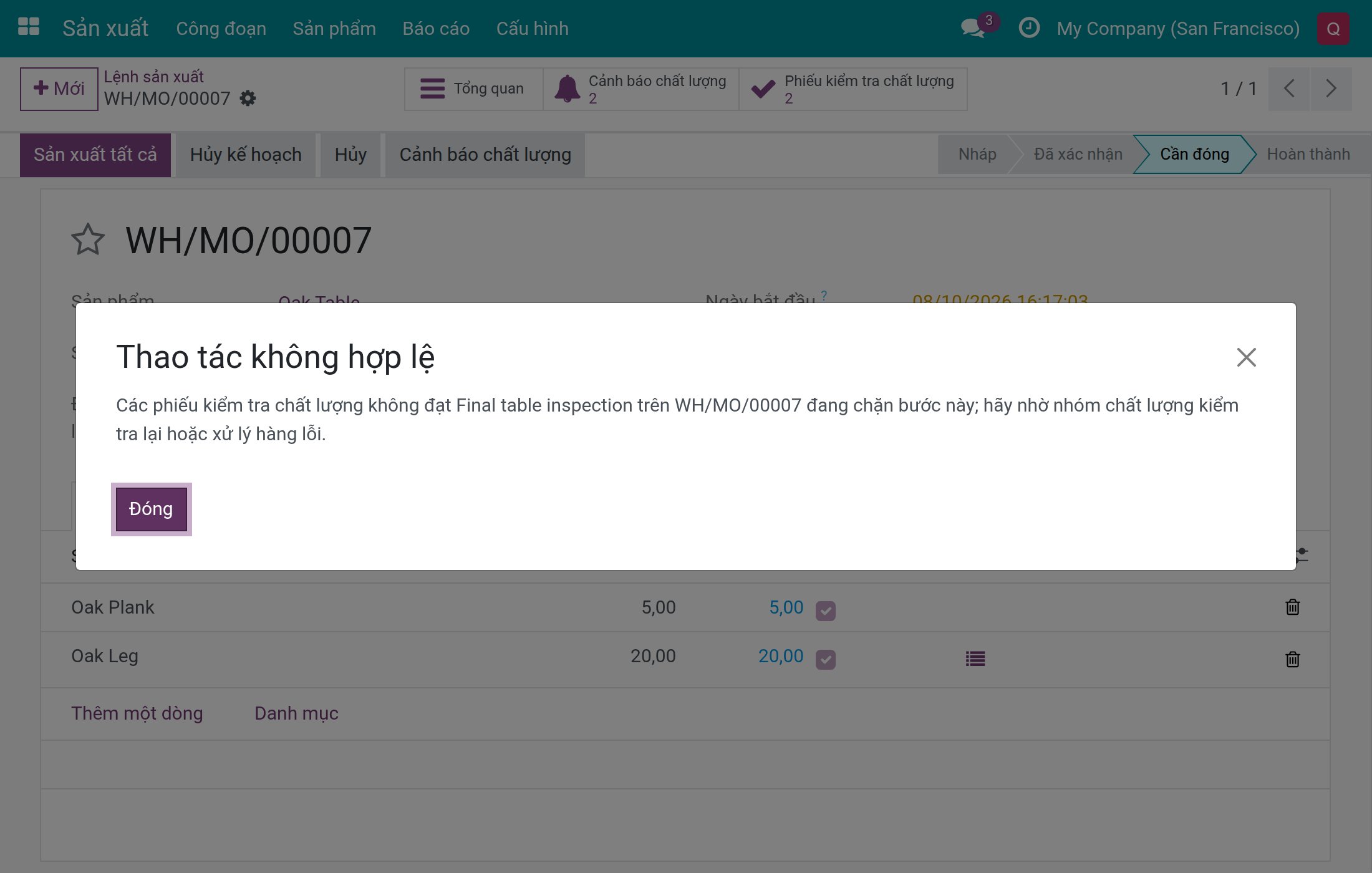
Task: Click the Hủy kế hoạch button
Action: click(x=246, y=155)
